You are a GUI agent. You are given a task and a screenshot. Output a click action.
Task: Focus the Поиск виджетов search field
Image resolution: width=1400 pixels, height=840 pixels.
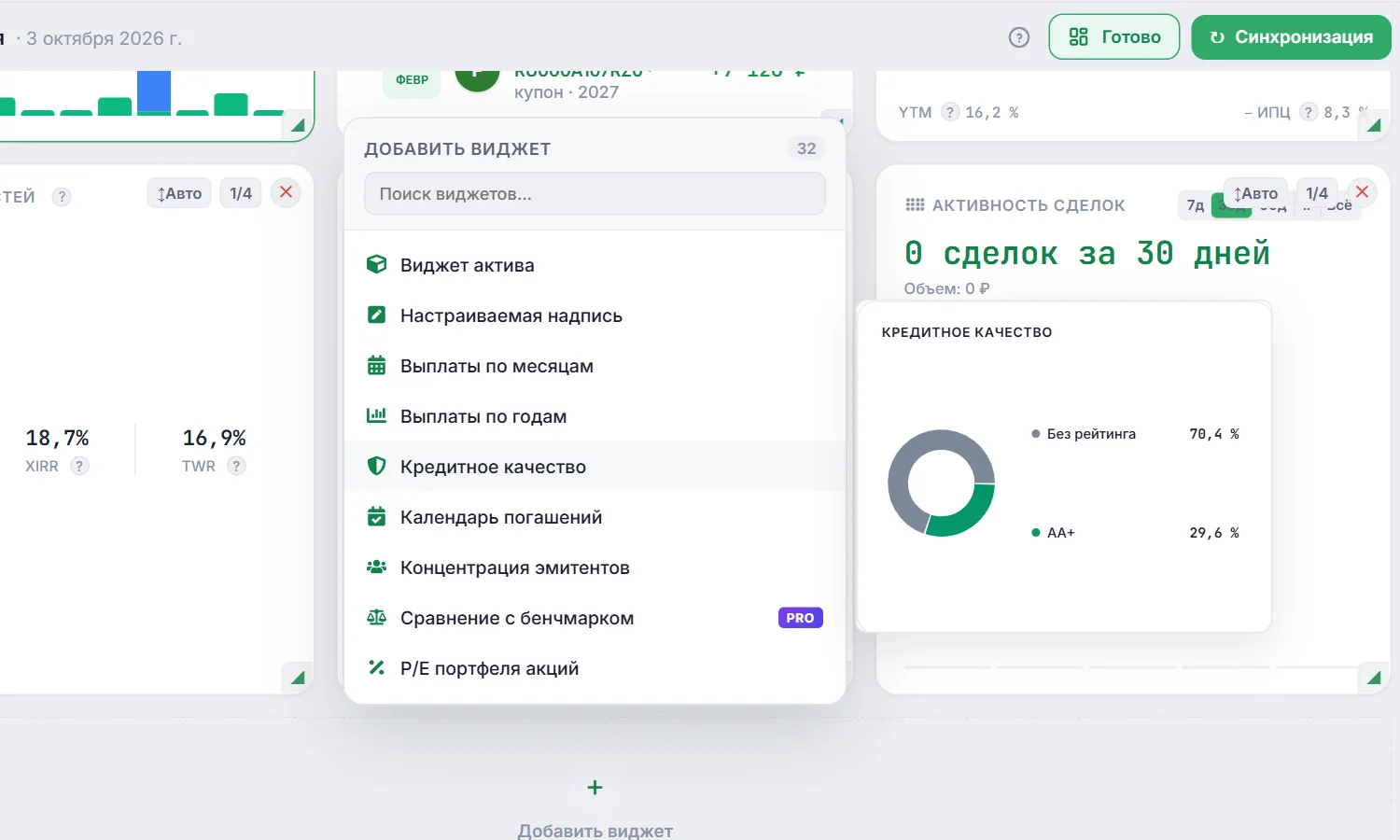point(595,194)
